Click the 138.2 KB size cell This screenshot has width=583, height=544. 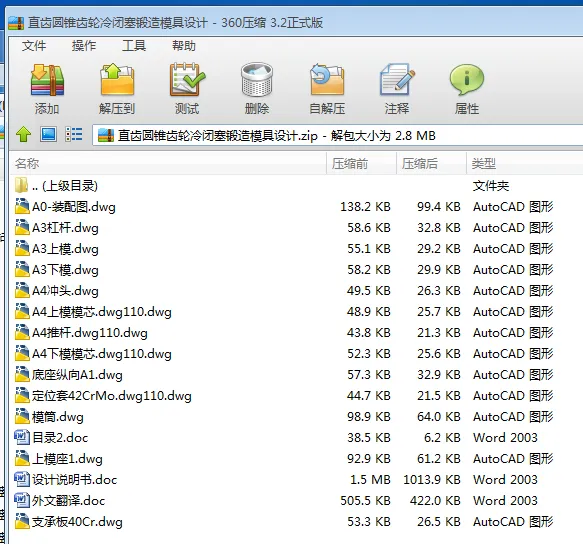coord(365,207)
